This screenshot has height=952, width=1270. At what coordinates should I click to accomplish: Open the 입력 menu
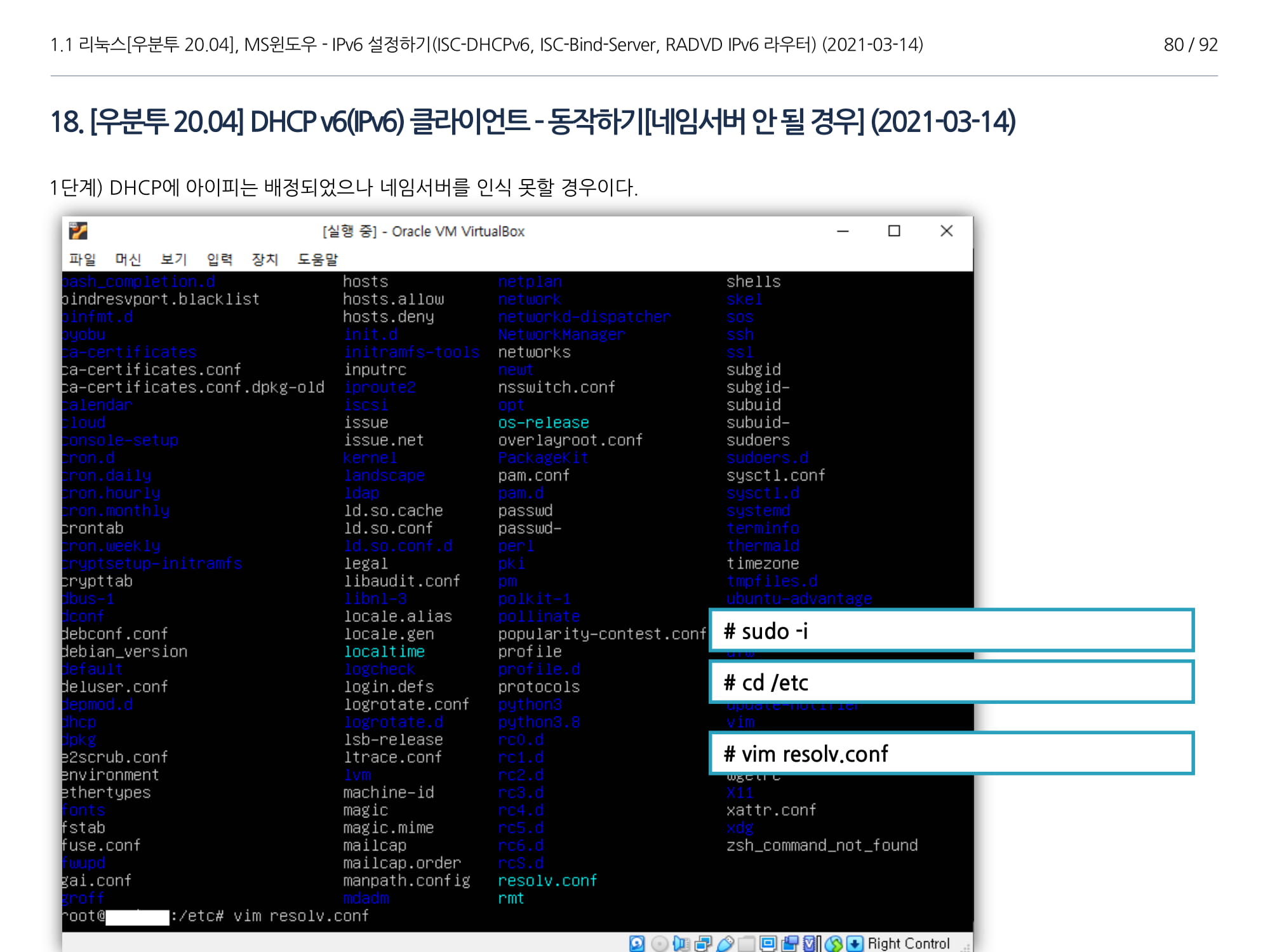coord(219,259)
